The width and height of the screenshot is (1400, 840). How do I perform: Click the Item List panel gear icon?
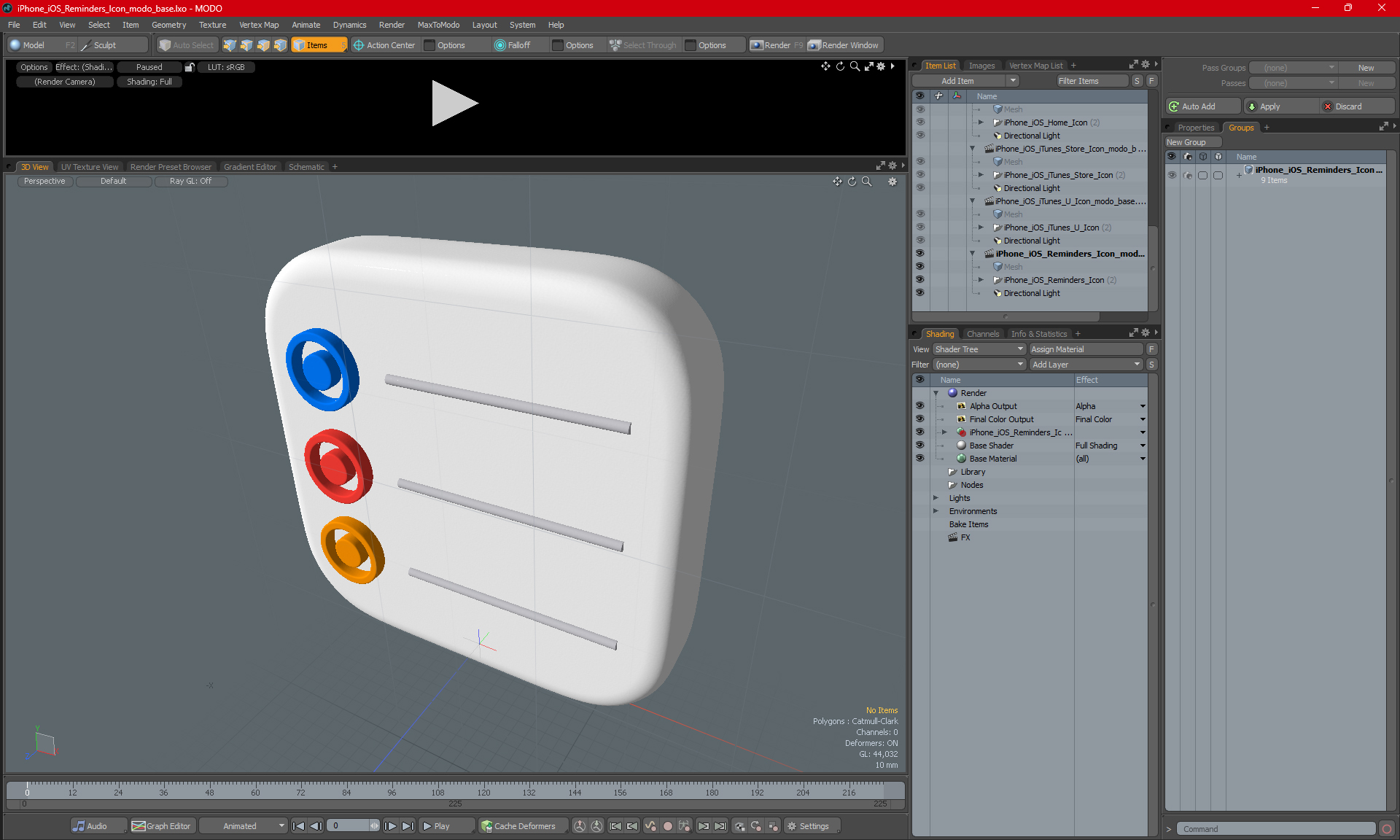(1145, 65)
